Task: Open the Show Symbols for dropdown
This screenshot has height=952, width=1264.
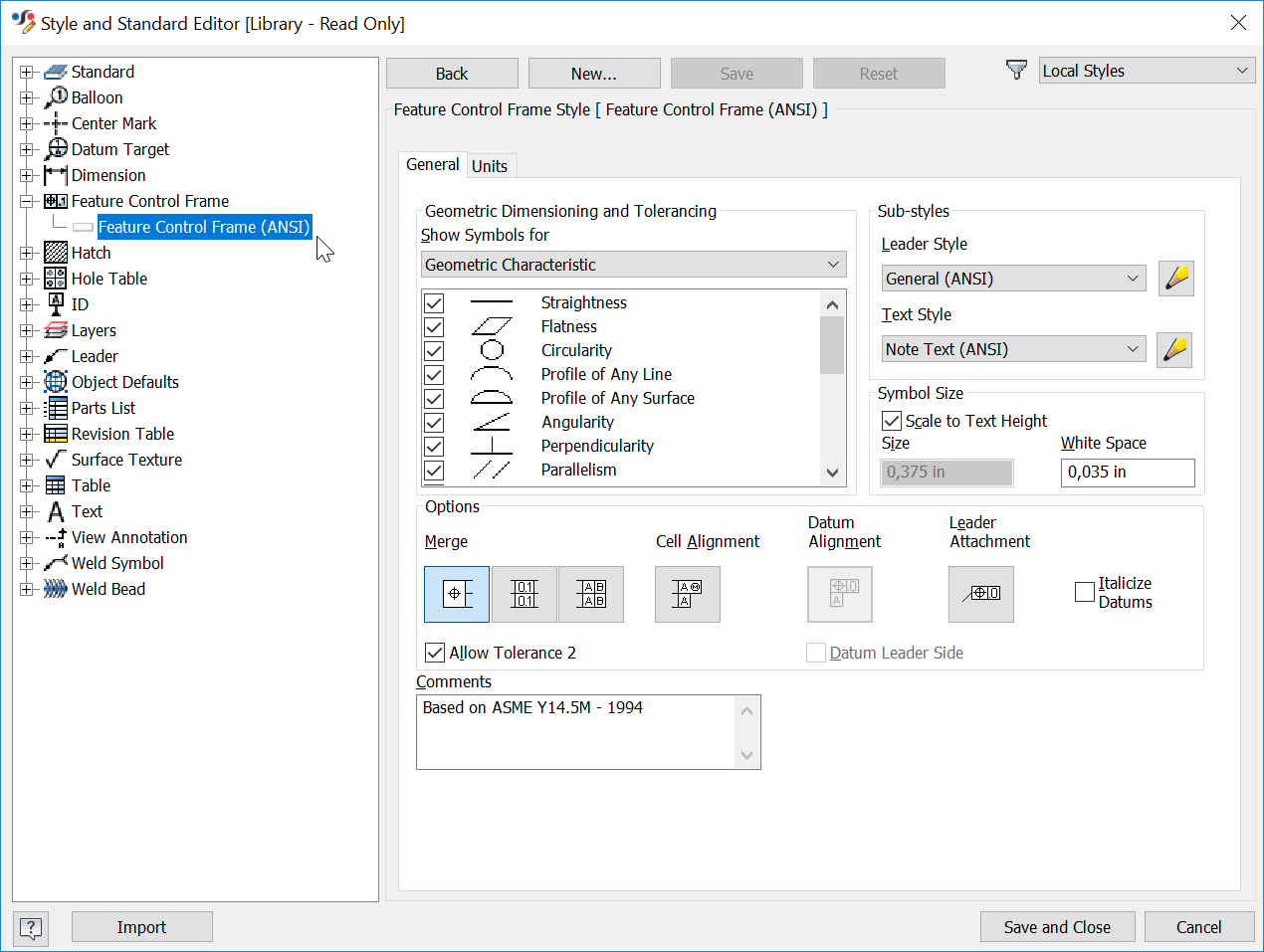Action: pos(633,264)
